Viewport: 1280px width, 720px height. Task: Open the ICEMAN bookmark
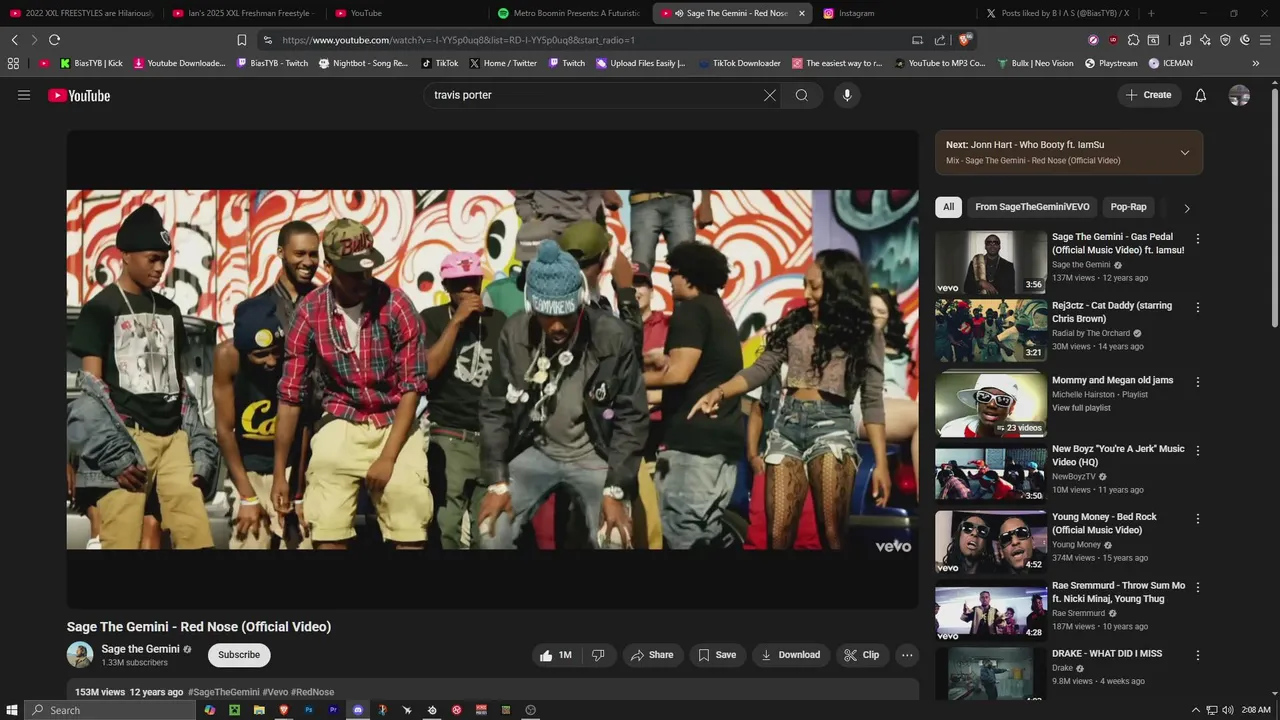(1171, 63)
